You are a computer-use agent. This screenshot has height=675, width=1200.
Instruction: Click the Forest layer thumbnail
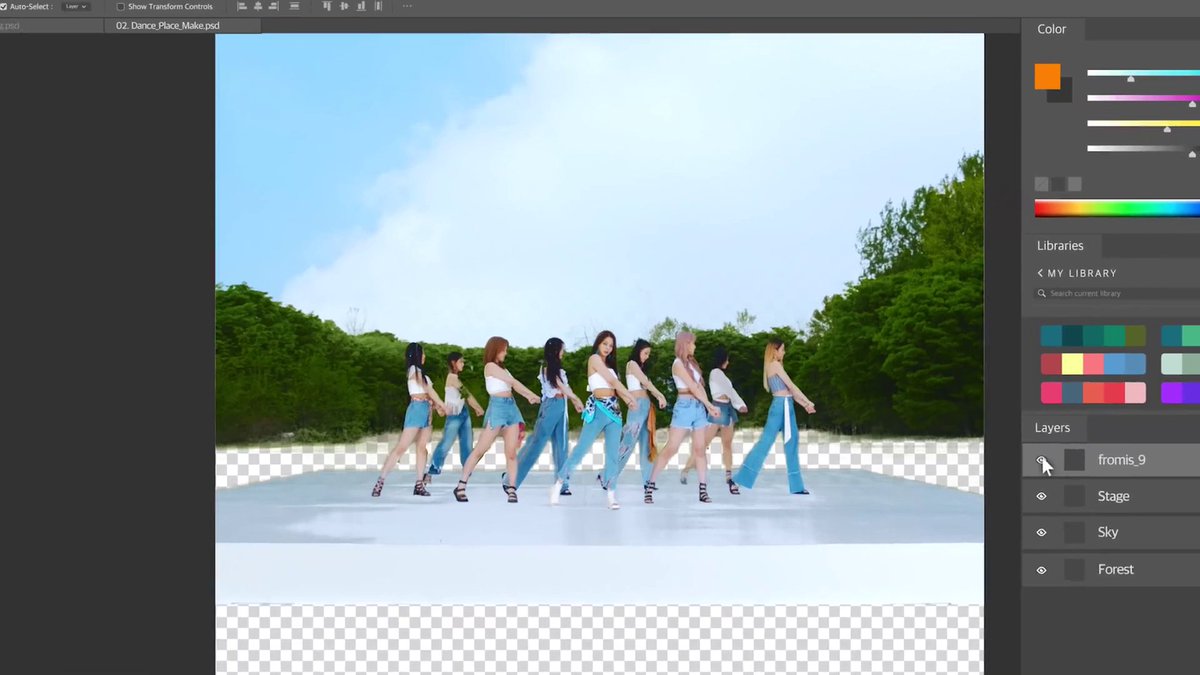tap(1074, 570)
